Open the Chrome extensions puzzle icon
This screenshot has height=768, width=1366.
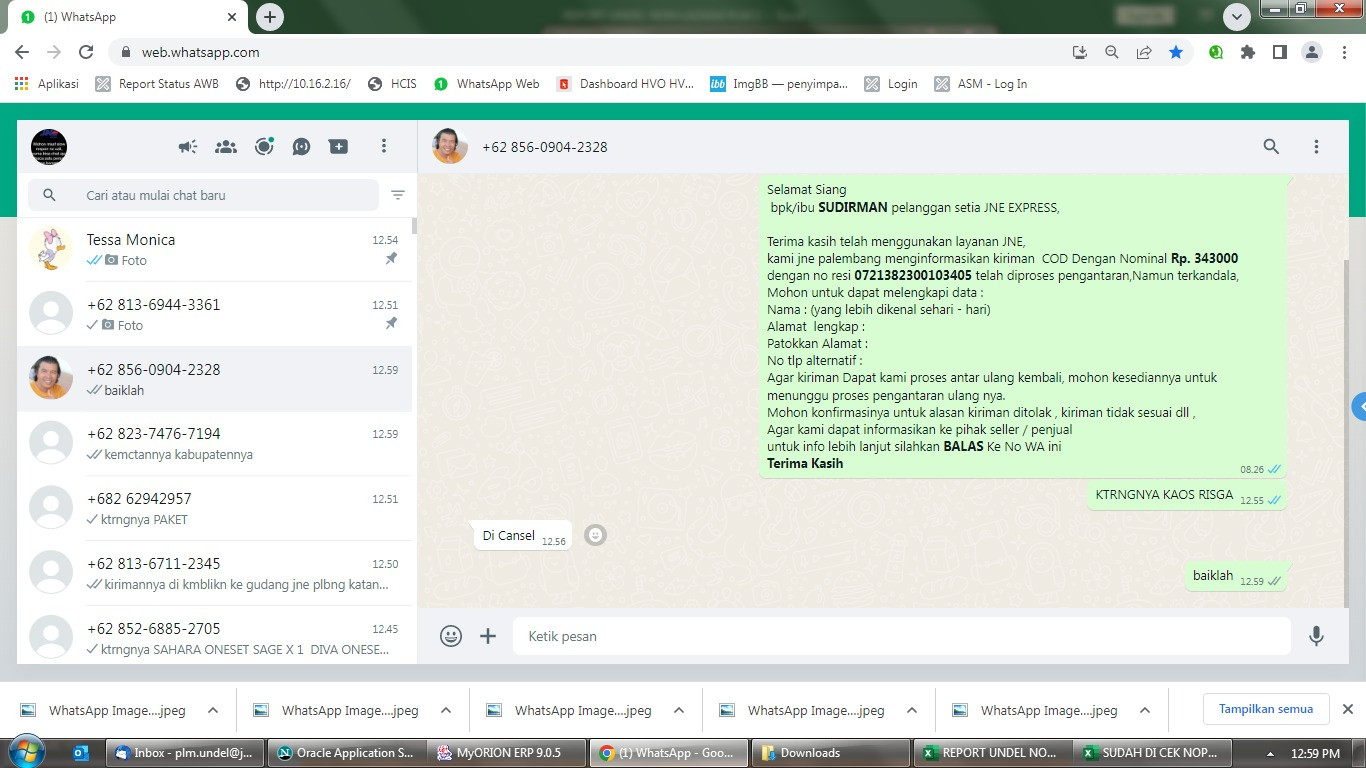click(1247, 52)
